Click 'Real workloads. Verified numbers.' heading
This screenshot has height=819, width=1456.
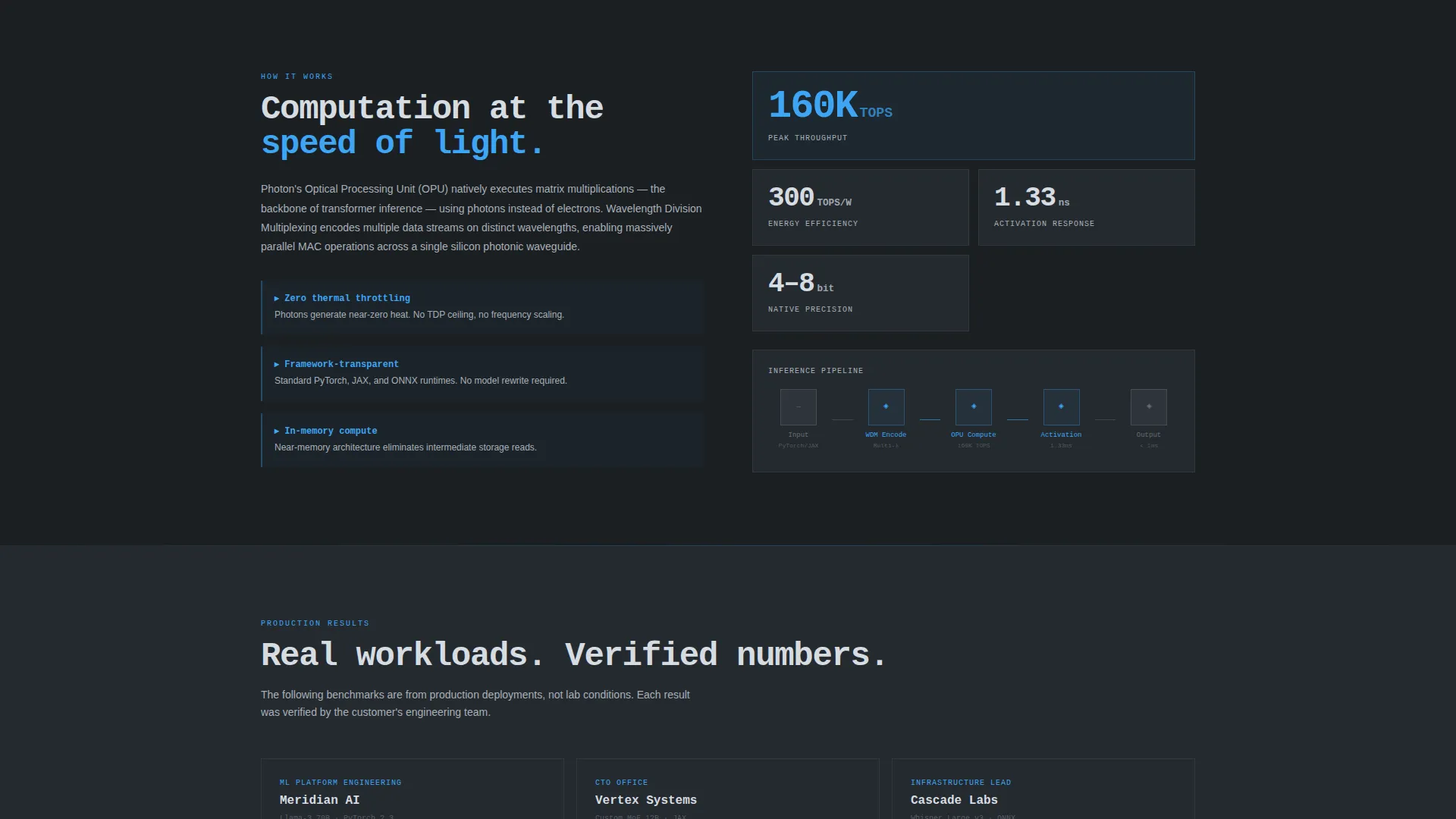[x=574, y=654]
